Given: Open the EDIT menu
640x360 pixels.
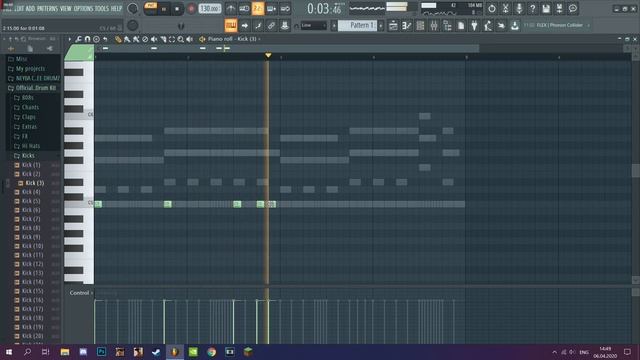Looking at the screenshot, I should click(19, 9).
